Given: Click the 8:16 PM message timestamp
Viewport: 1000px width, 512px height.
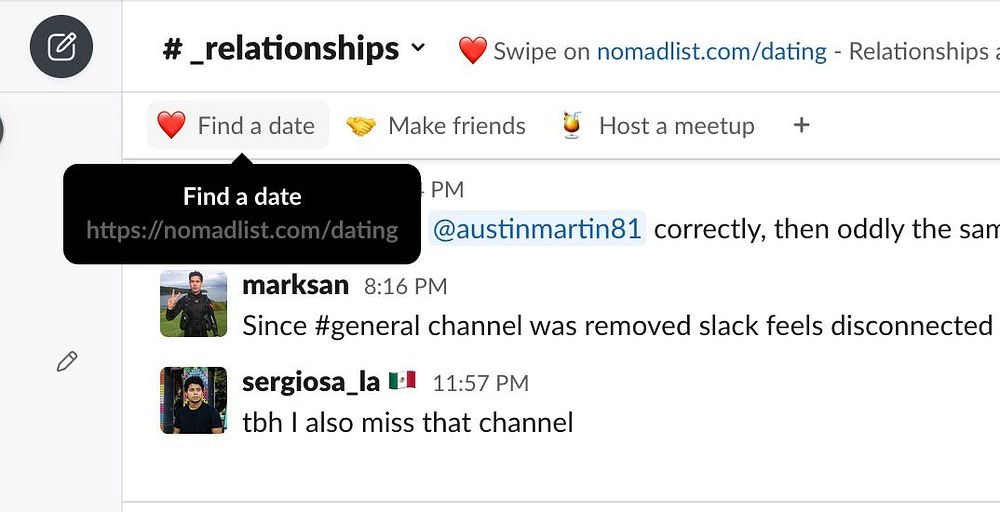Looking at the screenshot, I should pos(405,286).
